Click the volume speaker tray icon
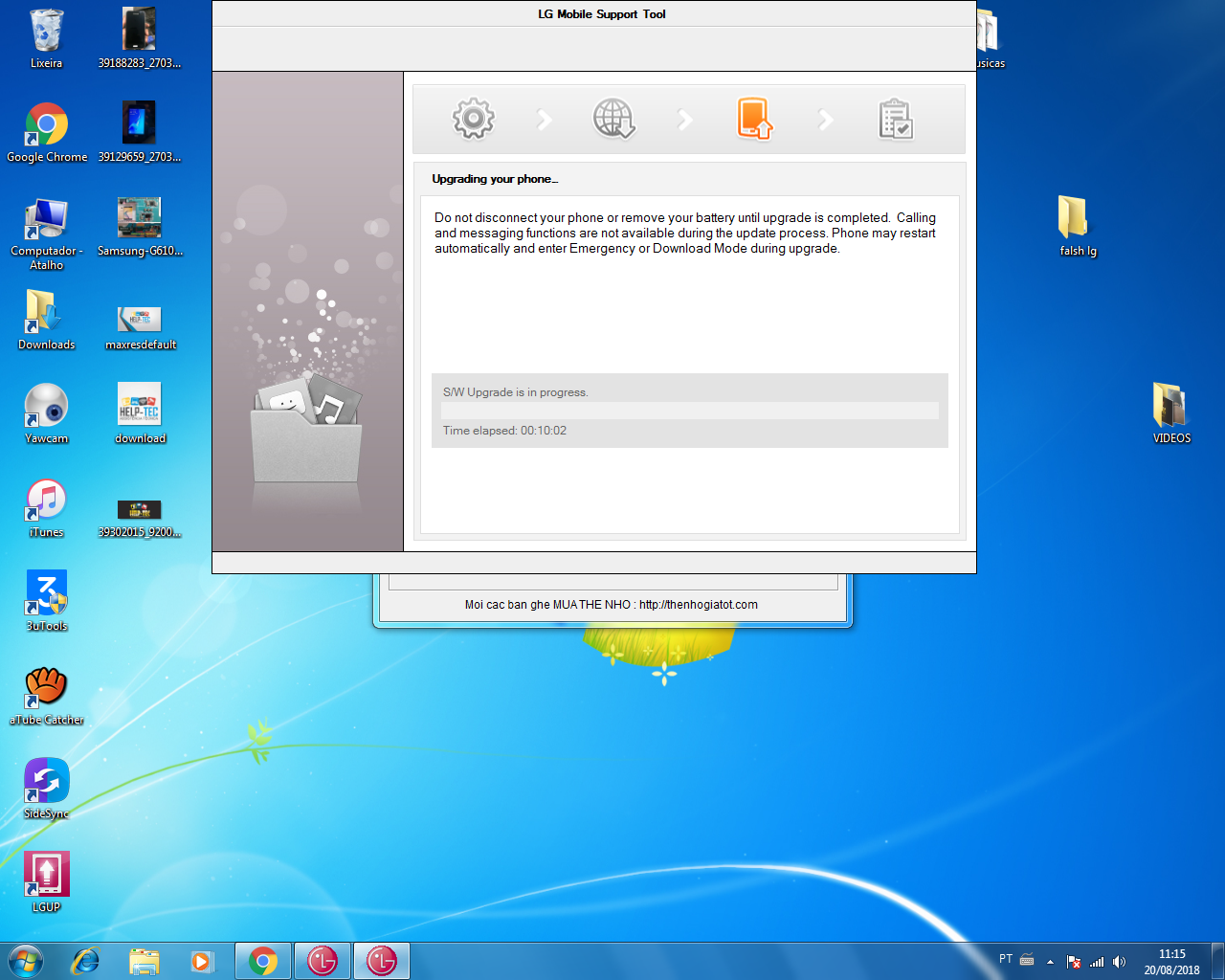This screenshot has height=980, width=1225. (1119, 961)
